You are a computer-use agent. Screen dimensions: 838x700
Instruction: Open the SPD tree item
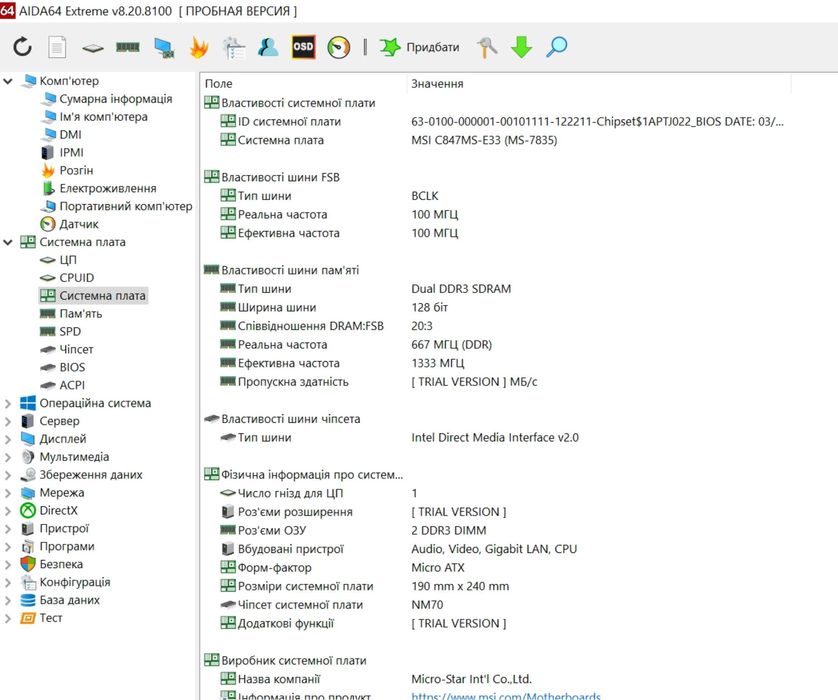[x=70, y=331]
